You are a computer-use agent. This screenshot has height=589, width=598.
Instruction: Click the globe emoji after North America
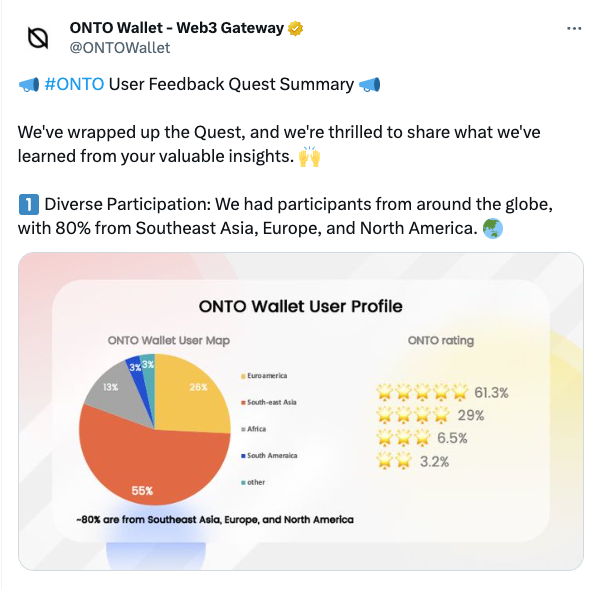(493, 229)
